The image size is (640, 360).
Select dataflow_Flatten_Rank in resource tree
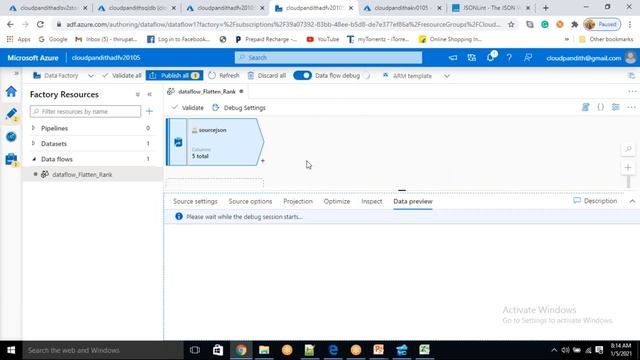[x=82, y=174]
